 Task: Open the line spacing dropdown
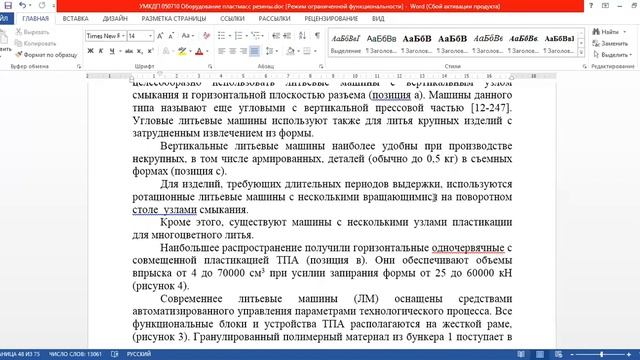point(271,51)
